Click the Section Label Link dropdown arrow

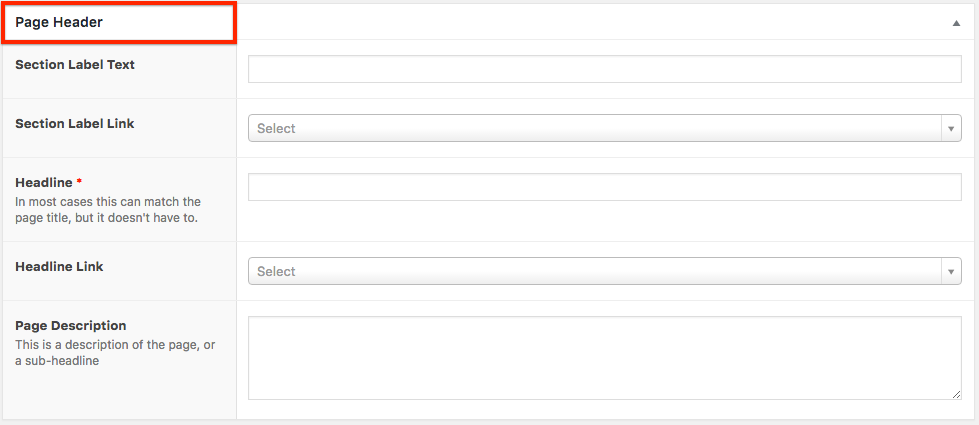click(x=951, y=128)
